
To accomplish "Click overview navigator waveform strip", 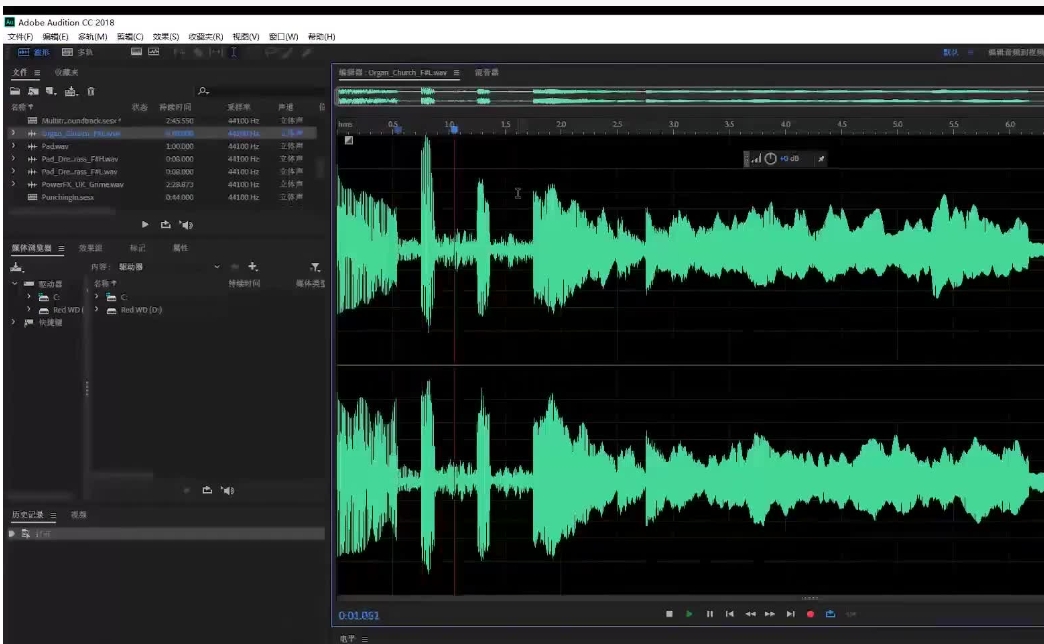I will 690,96.
